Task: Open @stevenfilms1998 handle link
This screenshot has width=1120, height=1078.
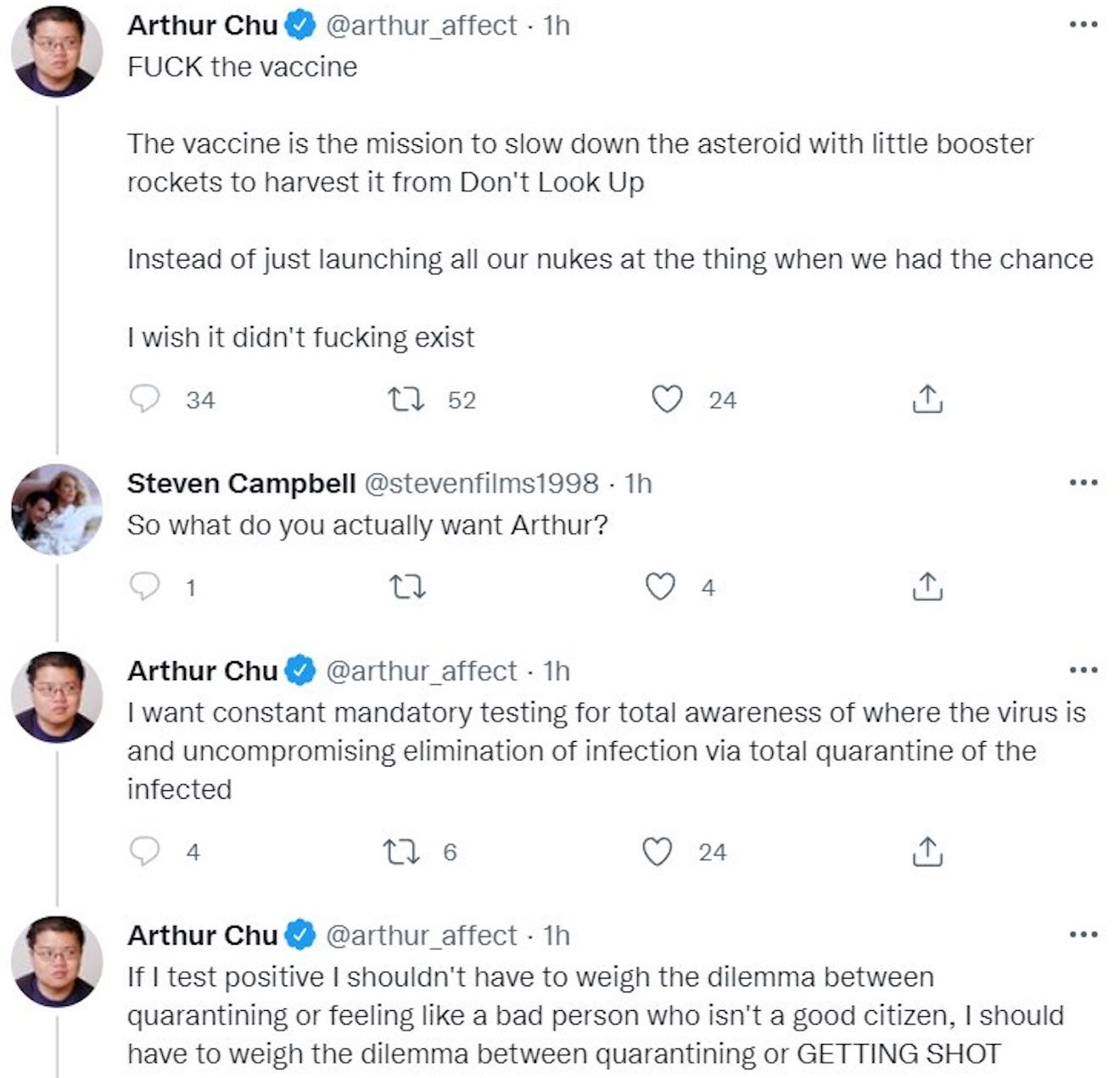Action: click(481, 483)
